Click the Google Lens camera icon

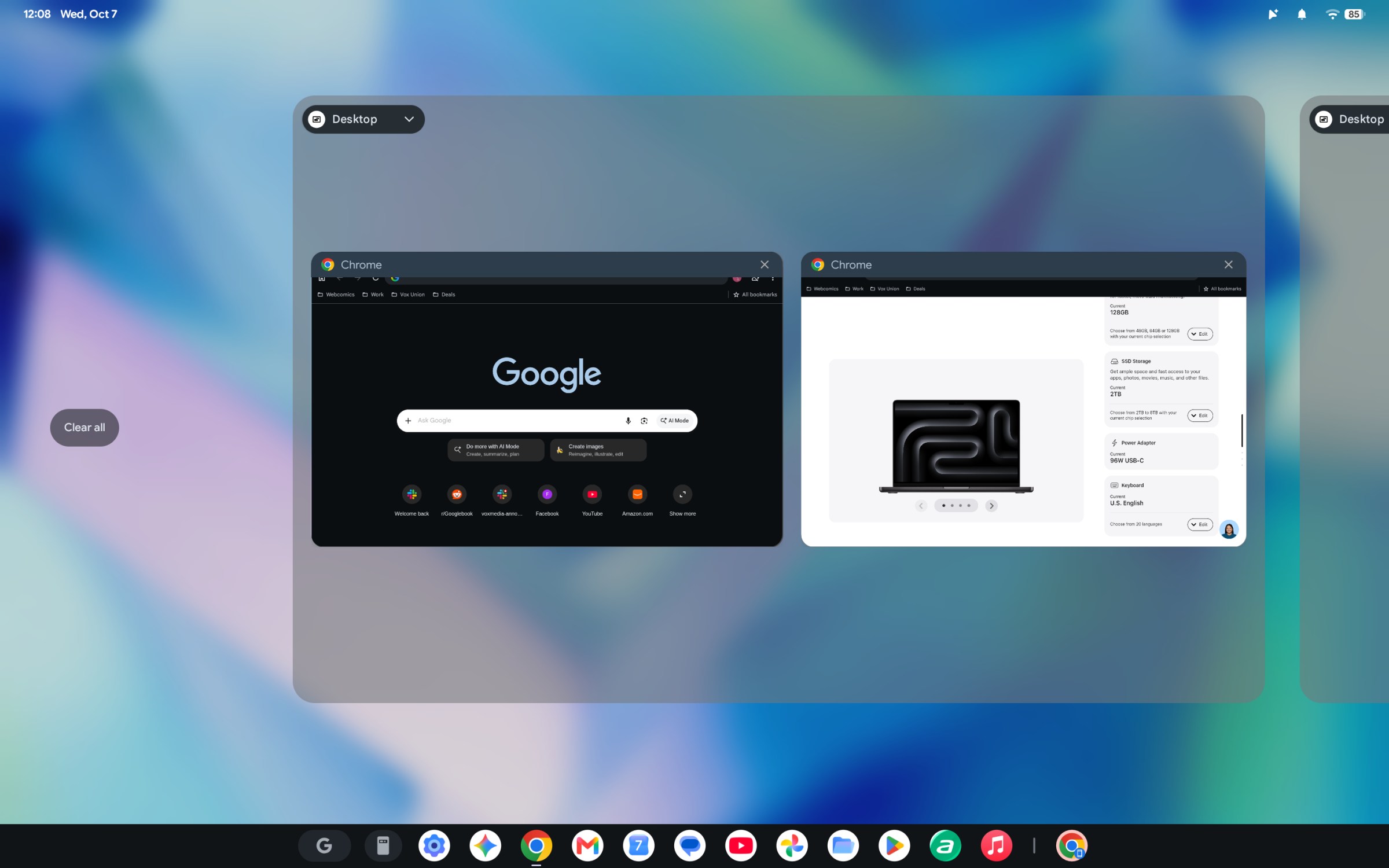(644, 421)
